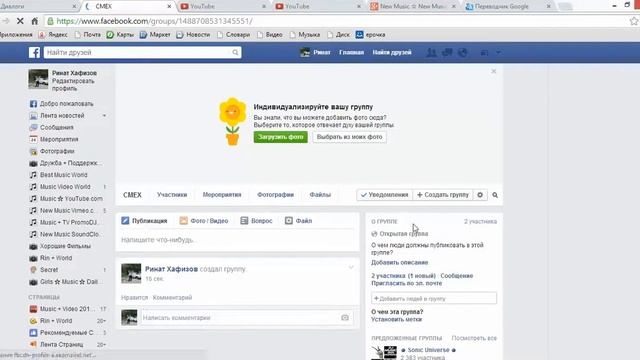Open group settings gear icon

[x=480, y=195]
